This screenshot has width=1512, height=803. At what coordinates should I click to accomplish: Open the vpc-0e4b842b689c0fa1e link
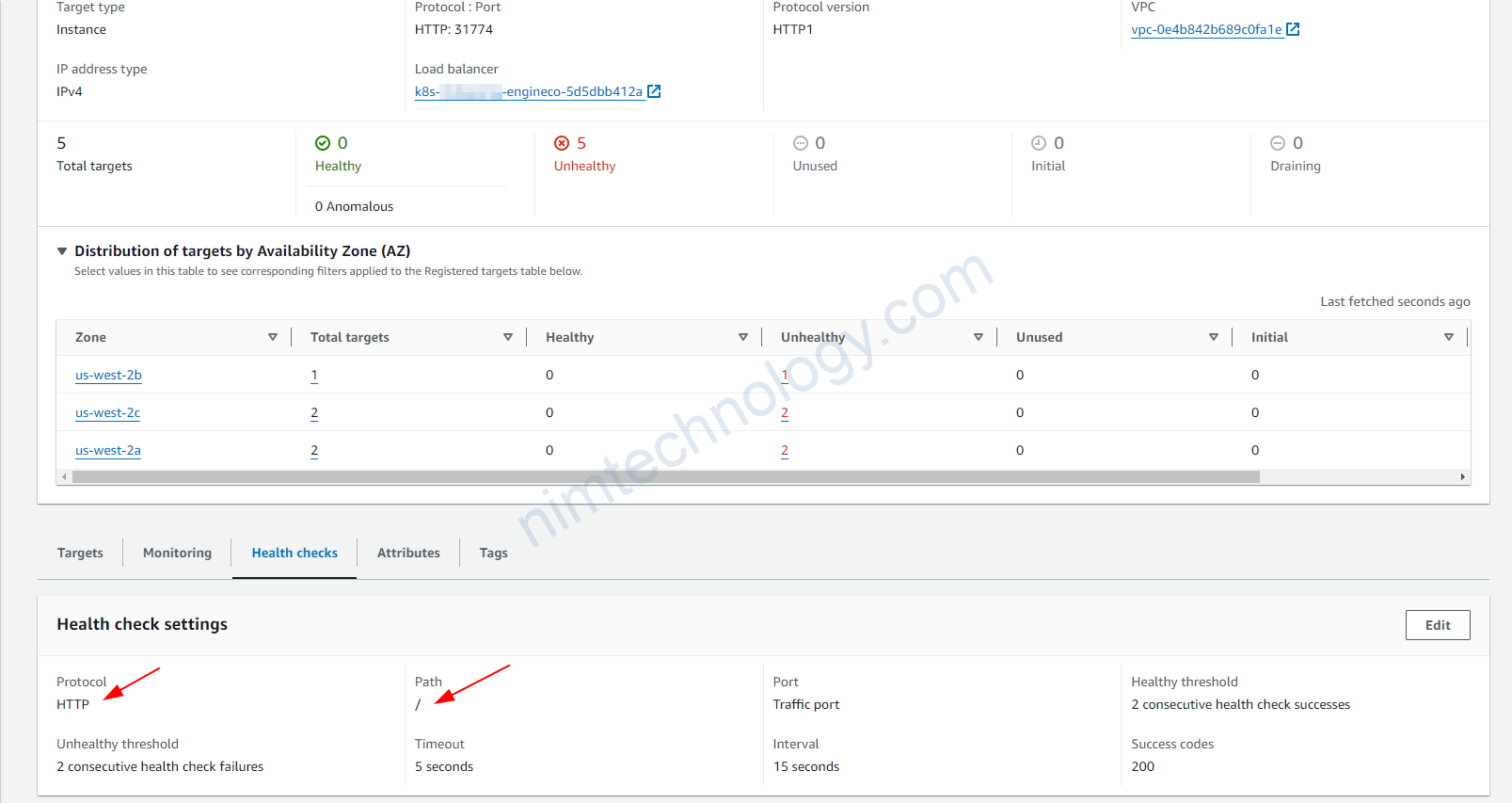click(x=1206, y=29)
